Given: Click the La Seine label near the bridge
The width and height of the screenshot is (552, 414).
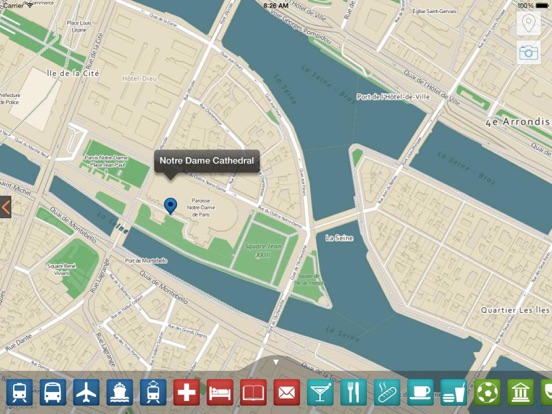Looking at the screenshot, I should [x=339, y=238].
